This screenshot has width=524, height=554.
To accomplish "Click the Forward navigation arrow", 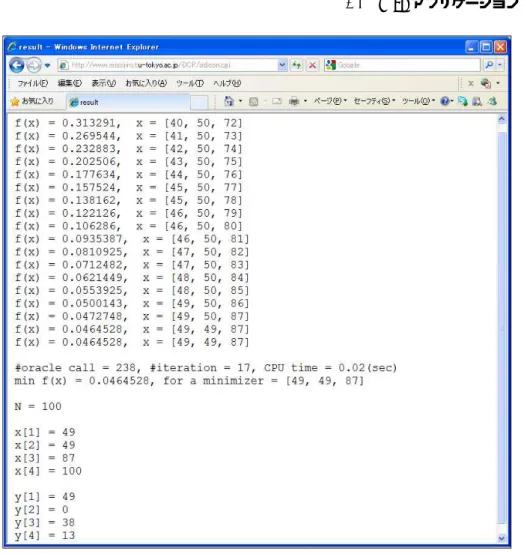I will [34, 65].
